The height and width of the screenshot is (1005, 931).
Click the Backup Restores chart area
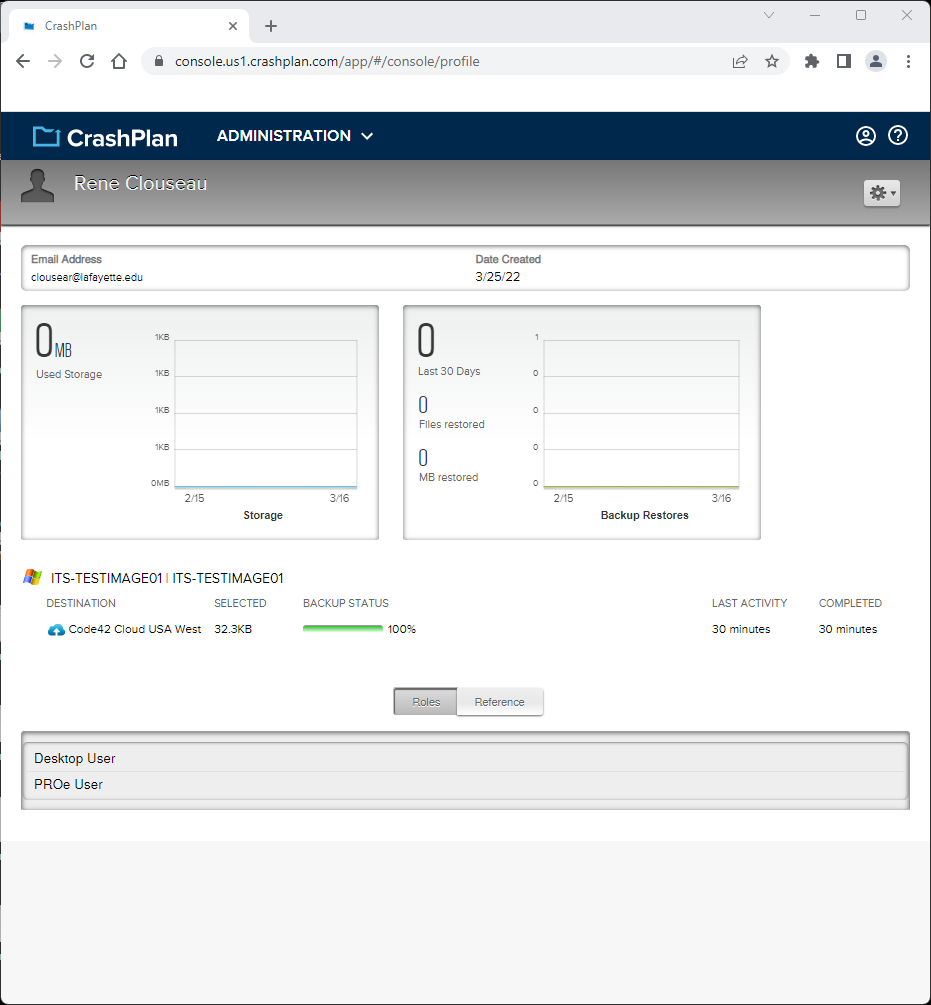click(641, 414)
